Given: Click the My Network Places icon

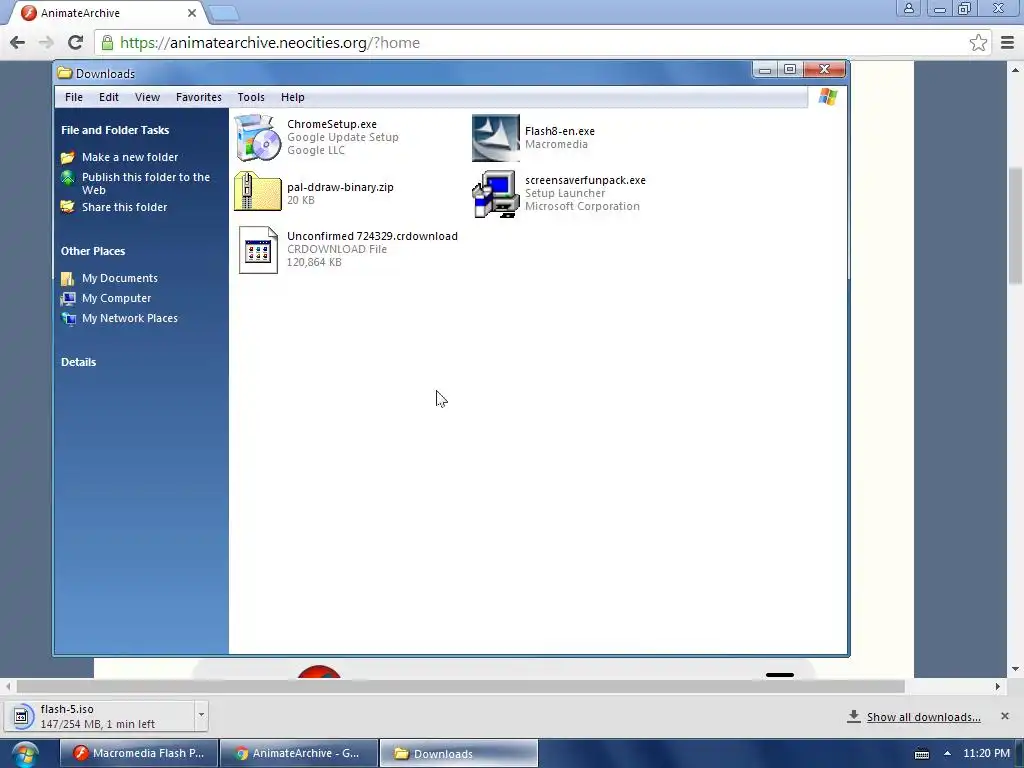Looking at the screenshot, I should pyautogui.click(x=68, y=319).
